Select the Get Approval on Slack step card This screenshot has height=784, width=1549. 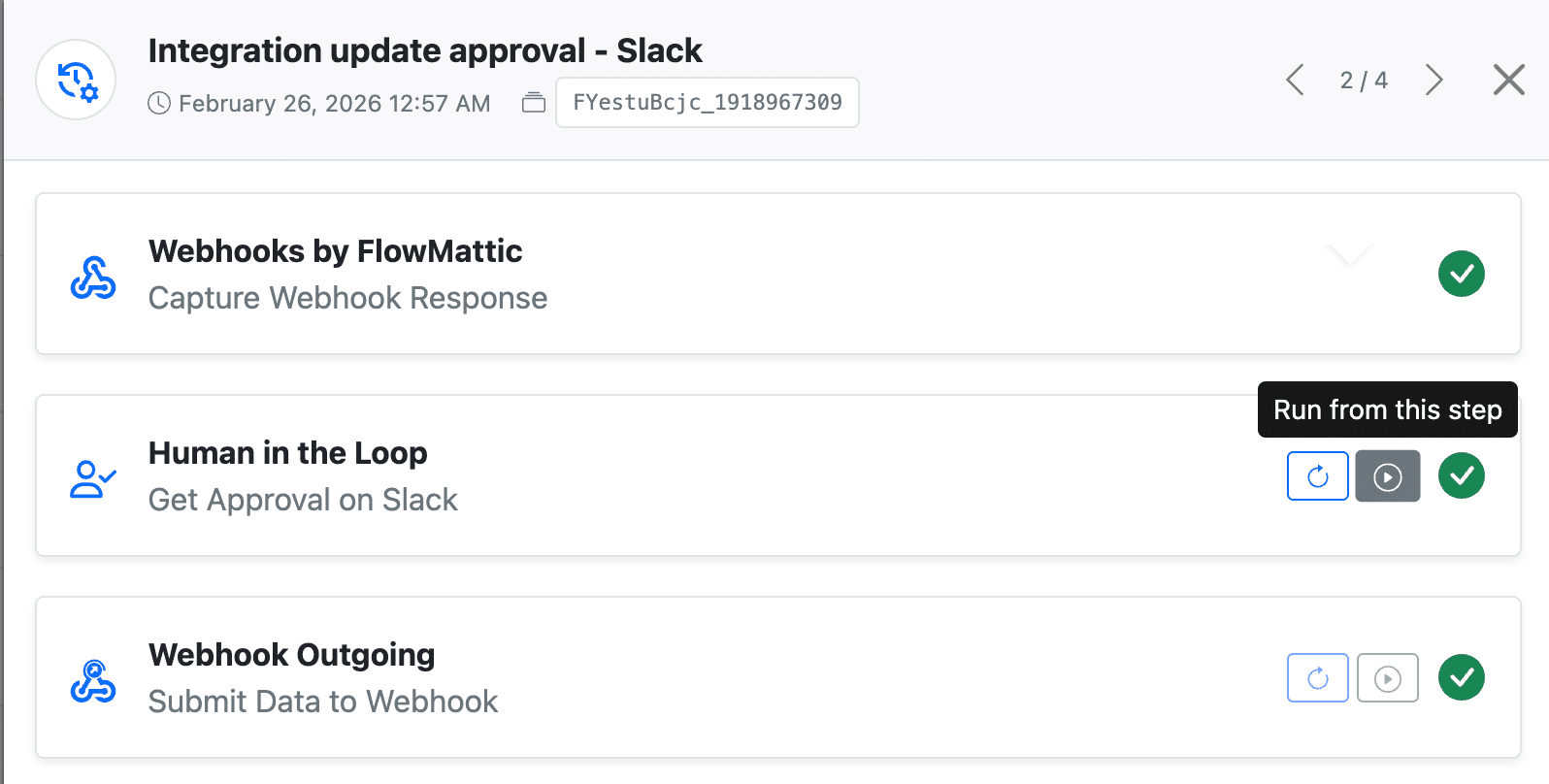[679, 476]
